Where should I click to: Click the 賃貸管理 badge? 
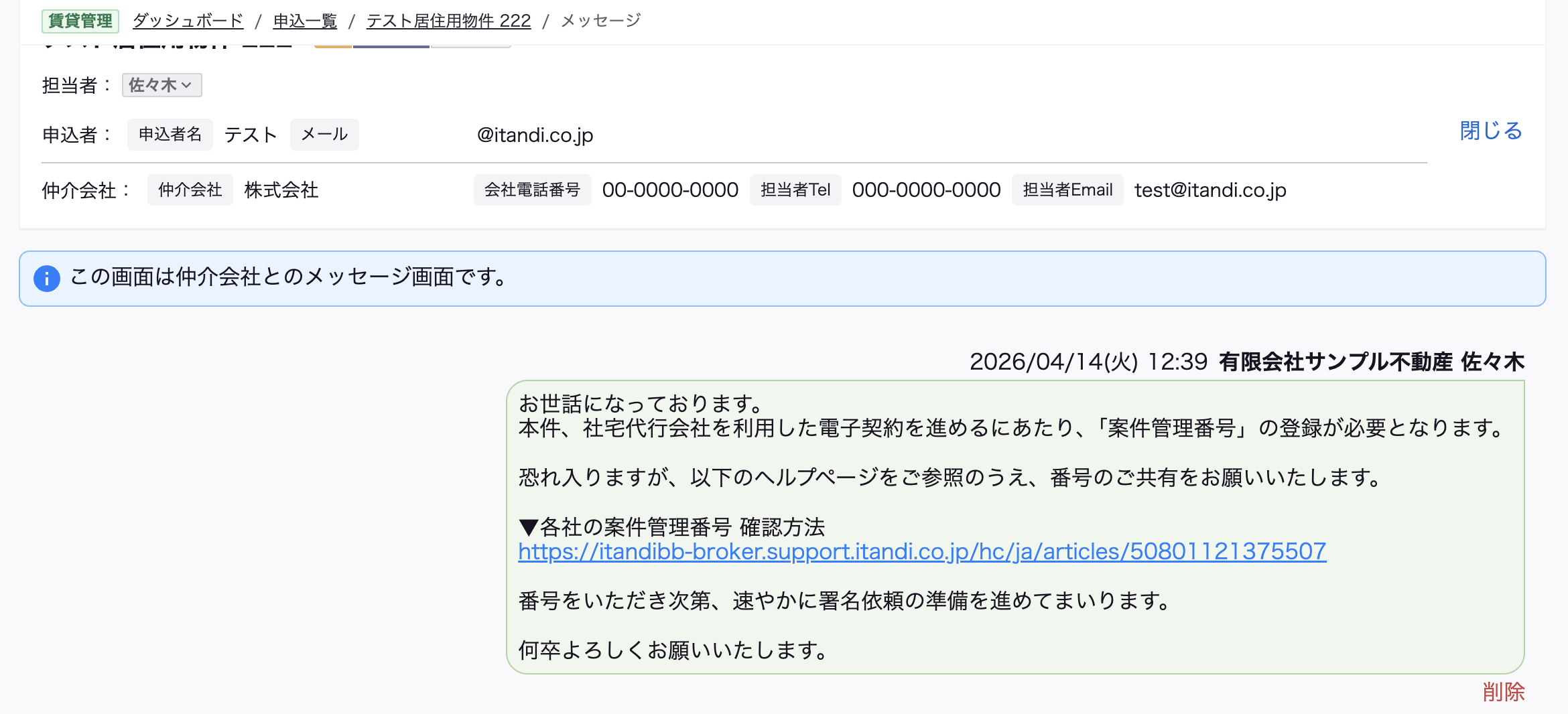80,21
